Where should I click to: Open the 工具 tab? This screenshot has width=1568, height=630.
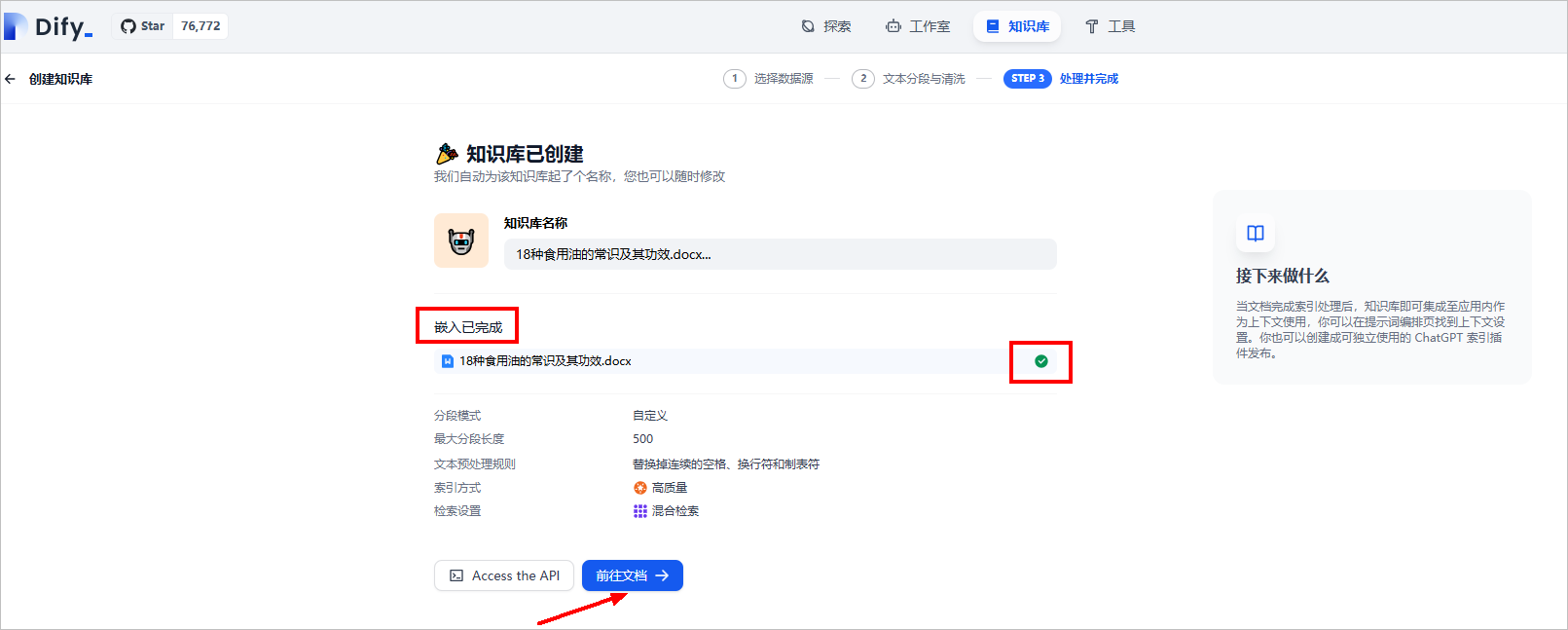pos(1111,26)
